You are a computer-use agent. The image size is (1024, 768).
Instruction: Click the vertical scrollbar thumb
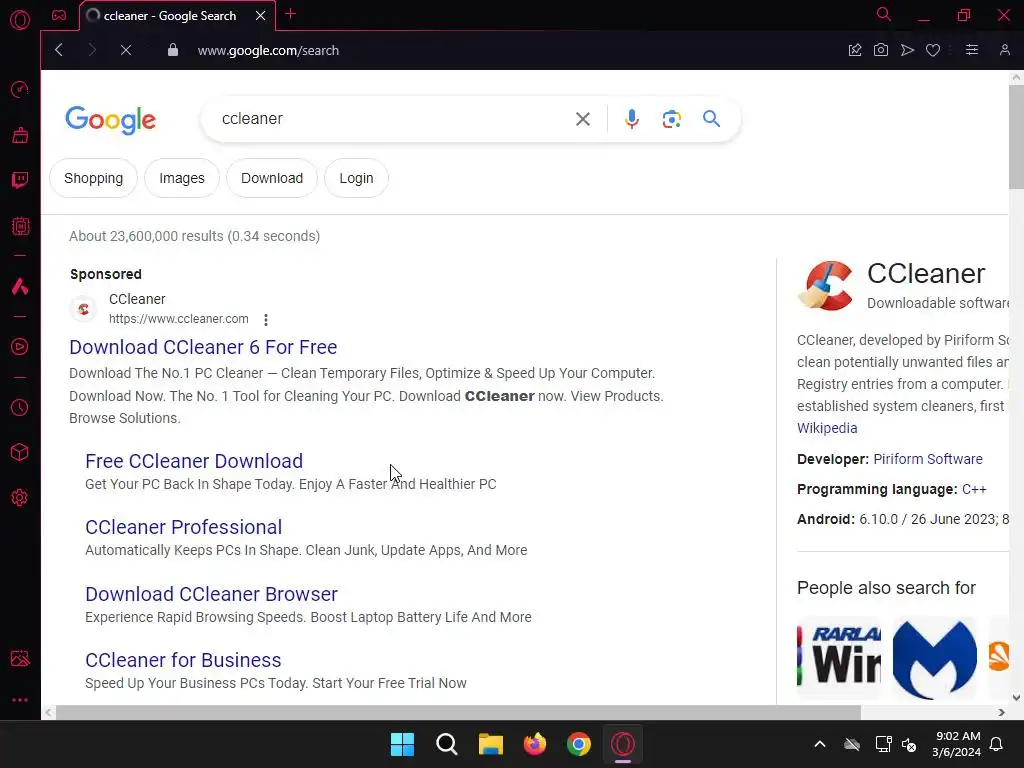click(1016, 136)
